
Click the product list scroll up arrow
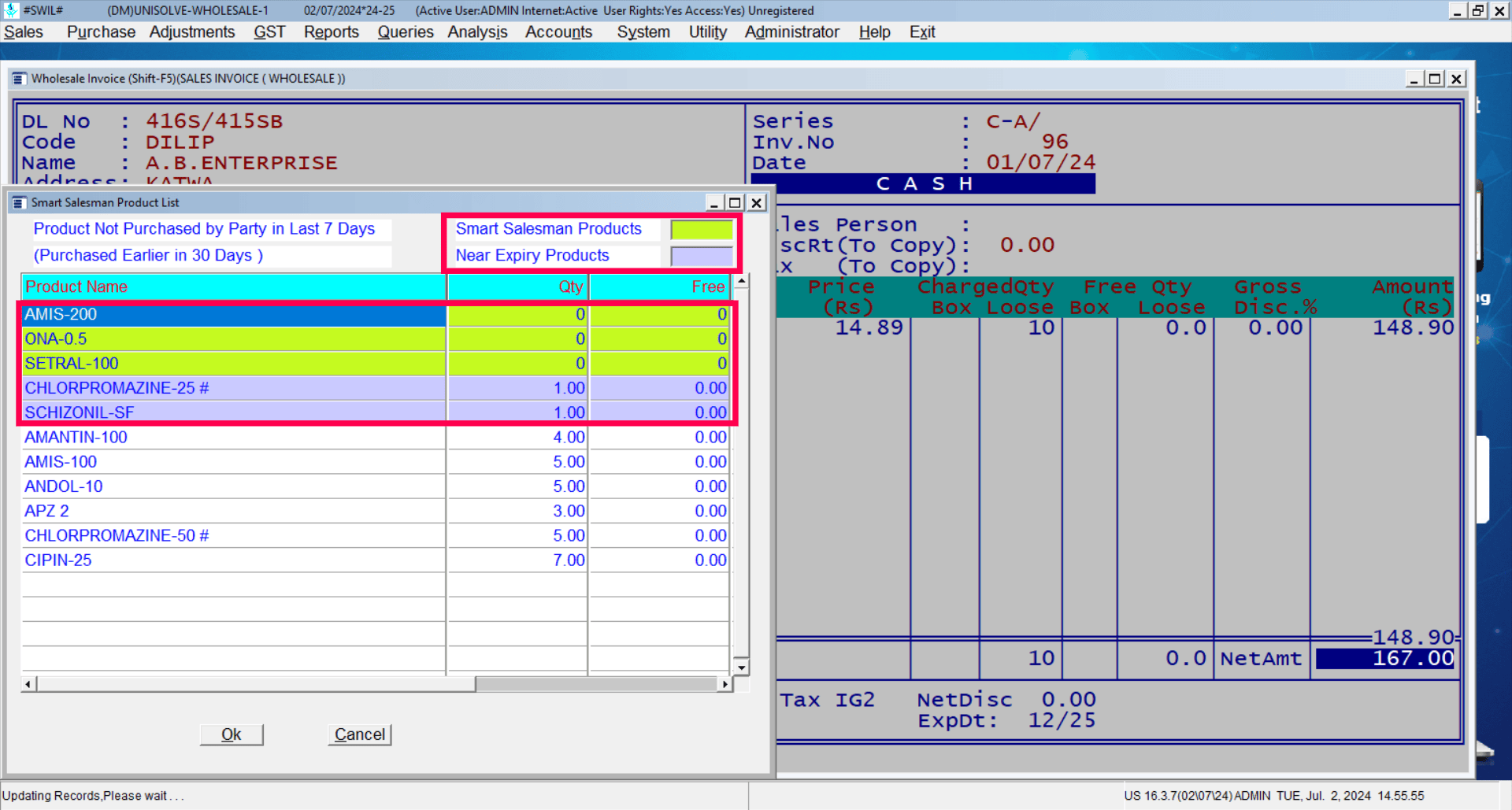tap(741, 281)
